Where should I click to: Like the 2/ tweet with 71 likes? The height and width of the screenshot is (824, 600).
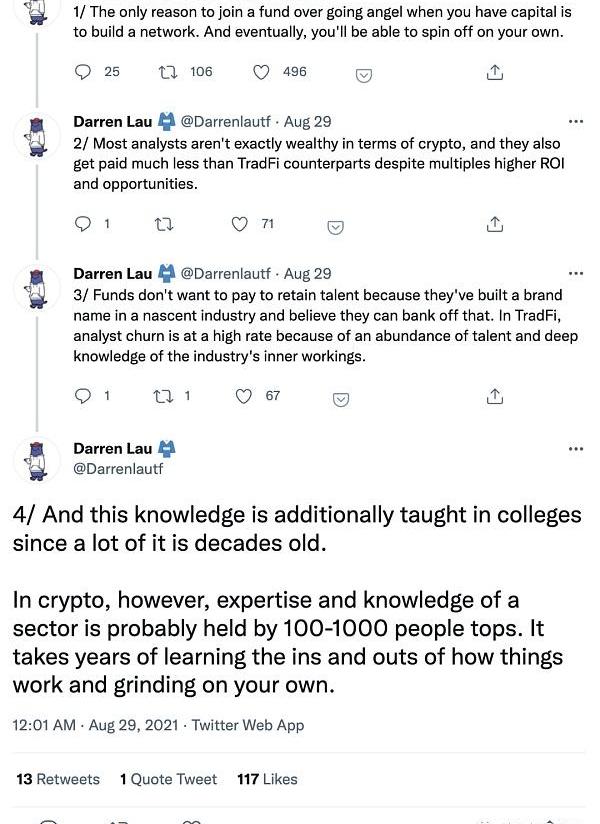pos(240,224)
